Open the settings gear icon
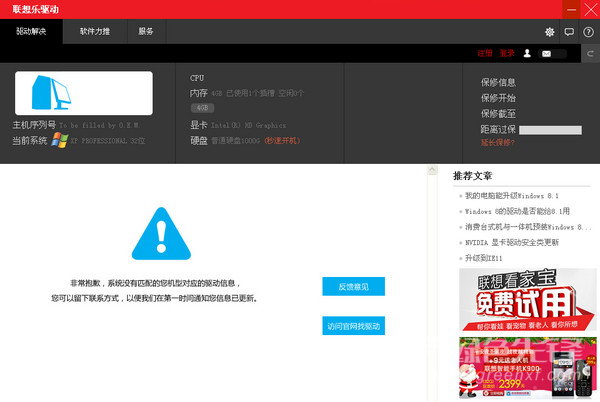 549,32
